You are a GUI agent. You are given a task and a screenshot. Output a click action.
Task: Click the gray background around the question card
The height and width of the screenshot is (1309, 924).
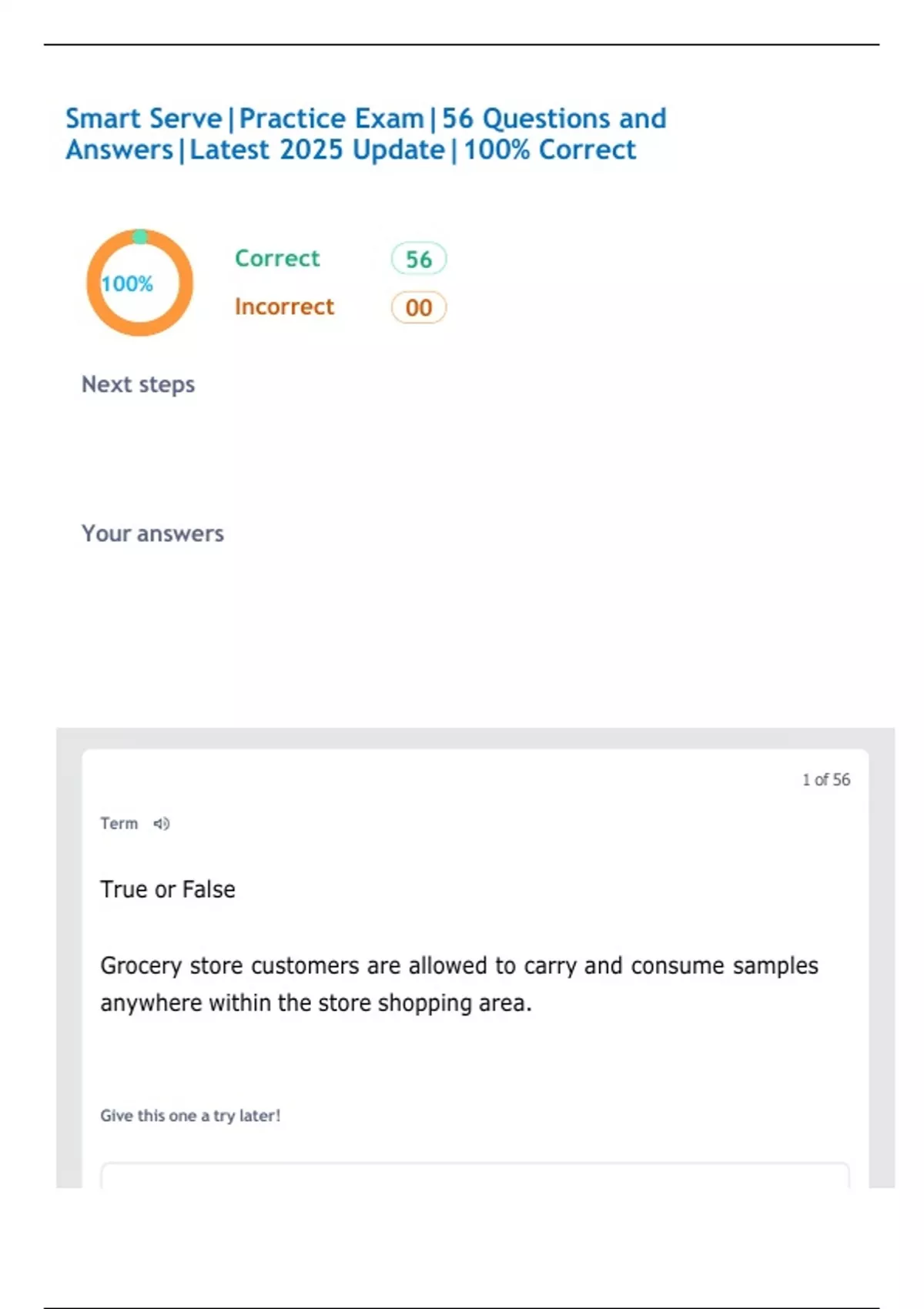click(69, 962)
